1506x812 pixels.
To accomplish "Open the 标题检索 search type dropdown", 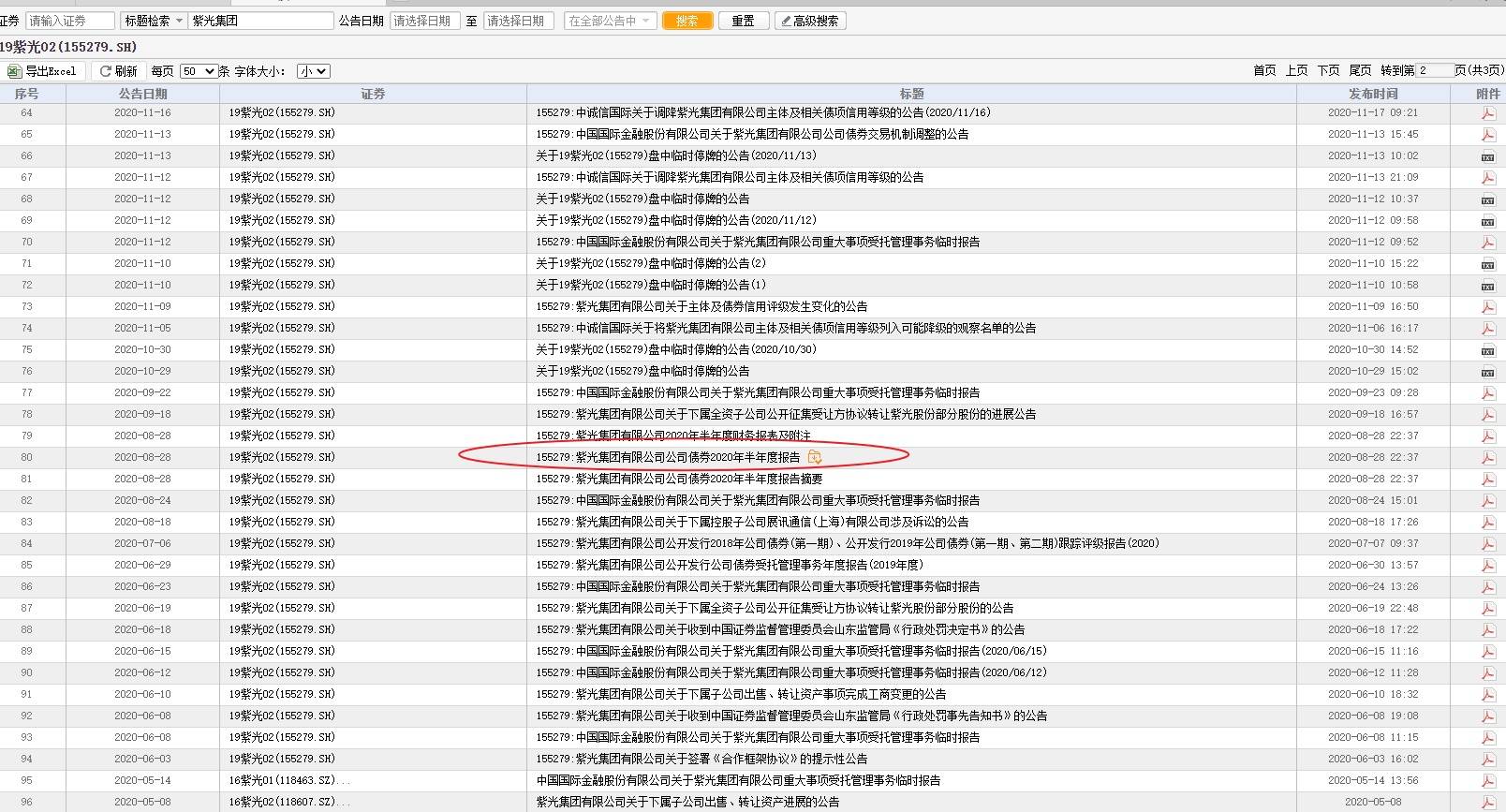I will [x=154, y=21].
